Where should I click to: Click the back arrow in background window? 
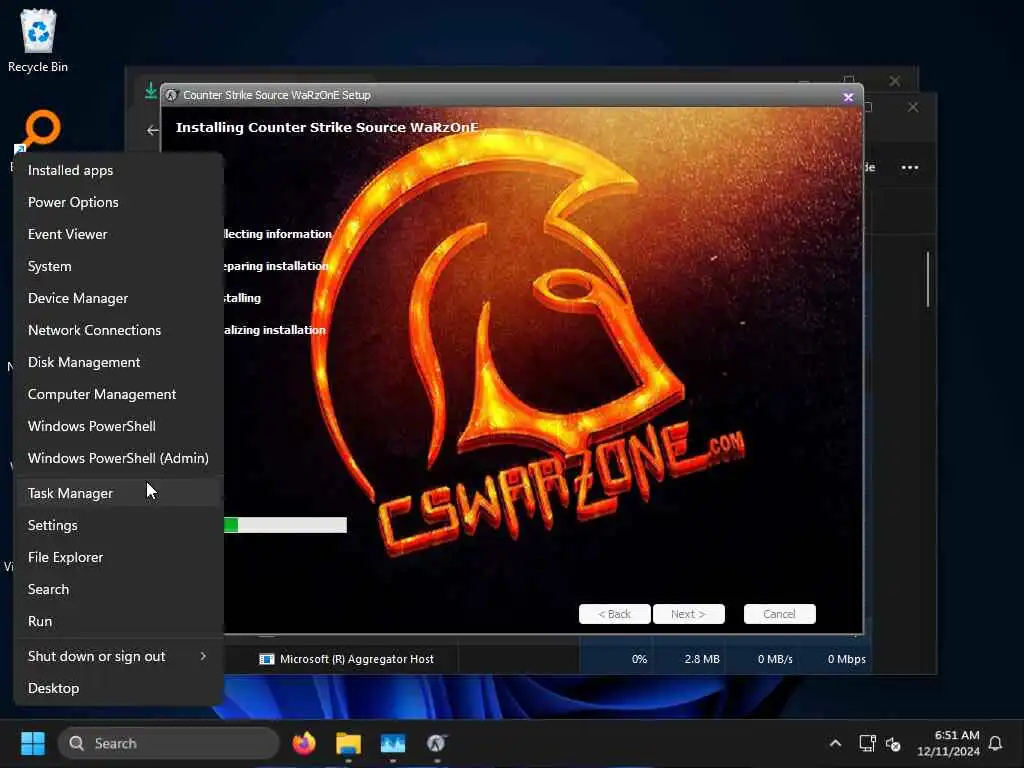pos(153,131)
